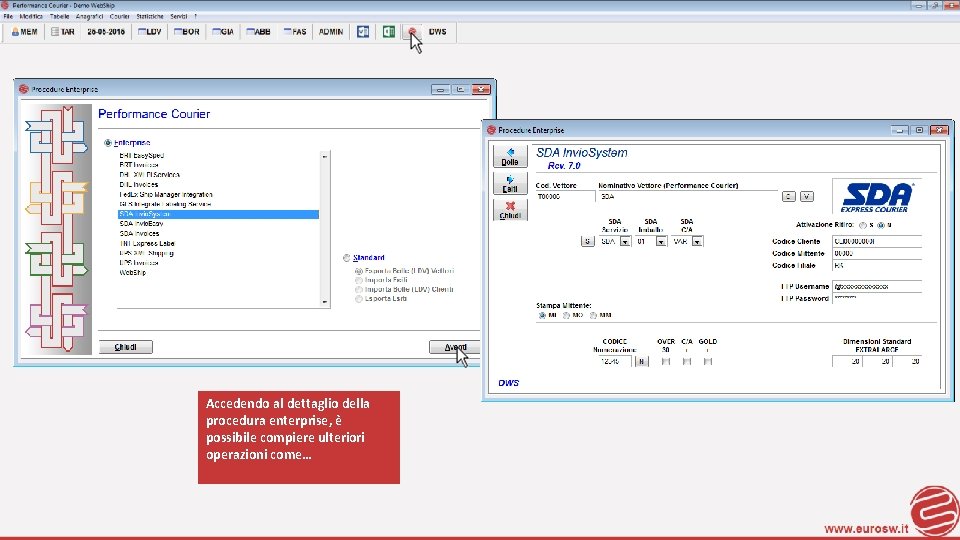
Task: Select UPS Invoices in the list
Action: 139,263
